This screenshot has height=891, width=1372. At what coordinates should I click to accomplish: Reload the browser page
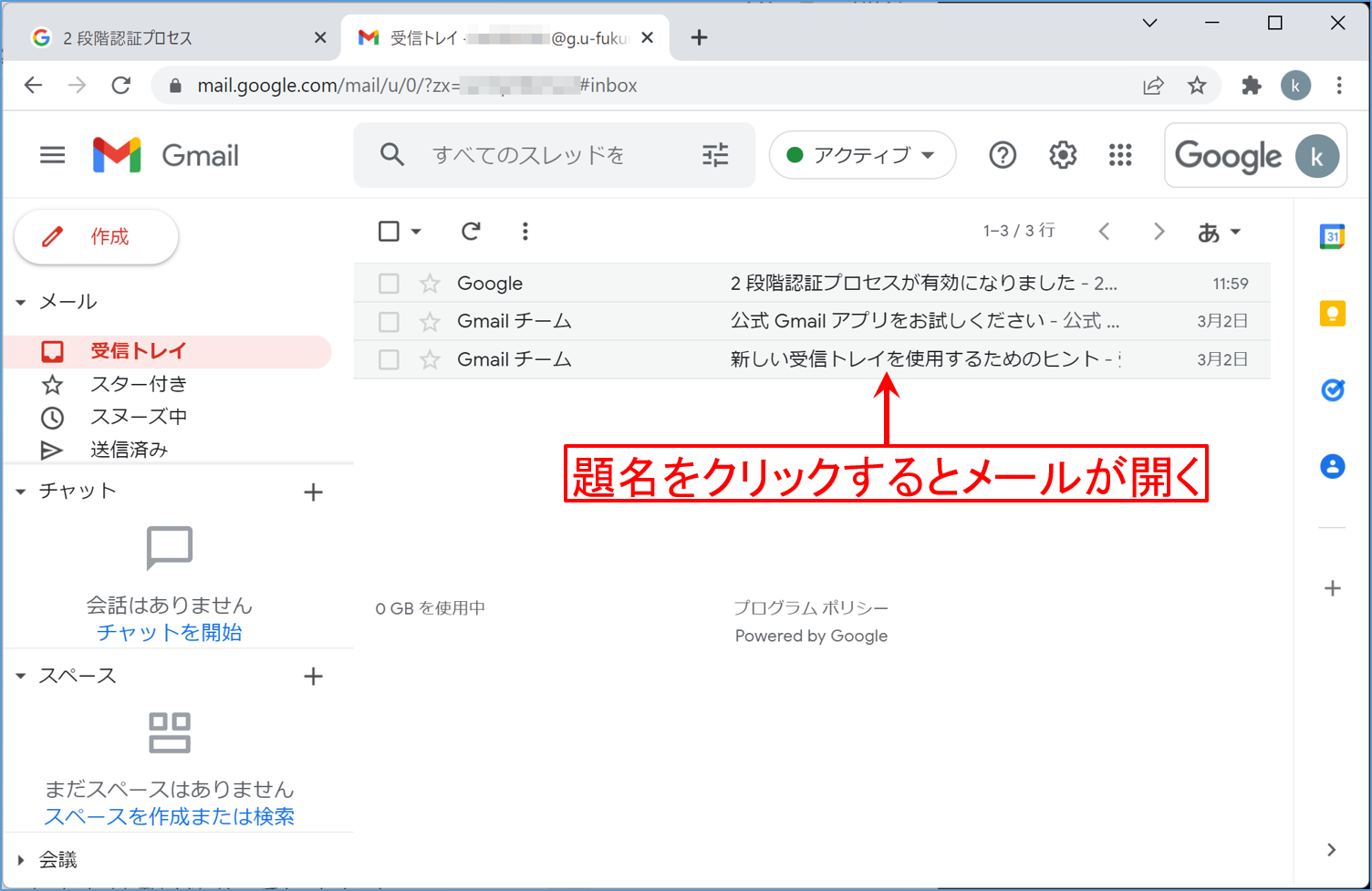point(120,86)
